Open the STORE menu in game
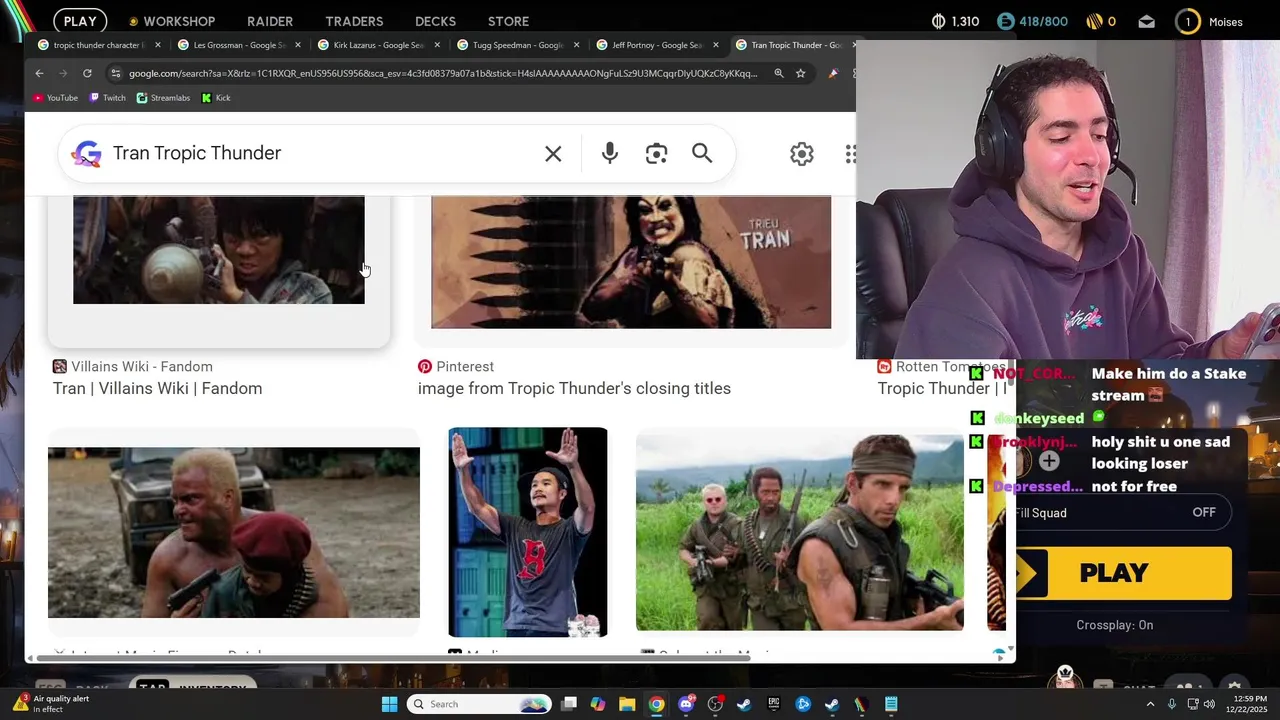 point(508,21)
